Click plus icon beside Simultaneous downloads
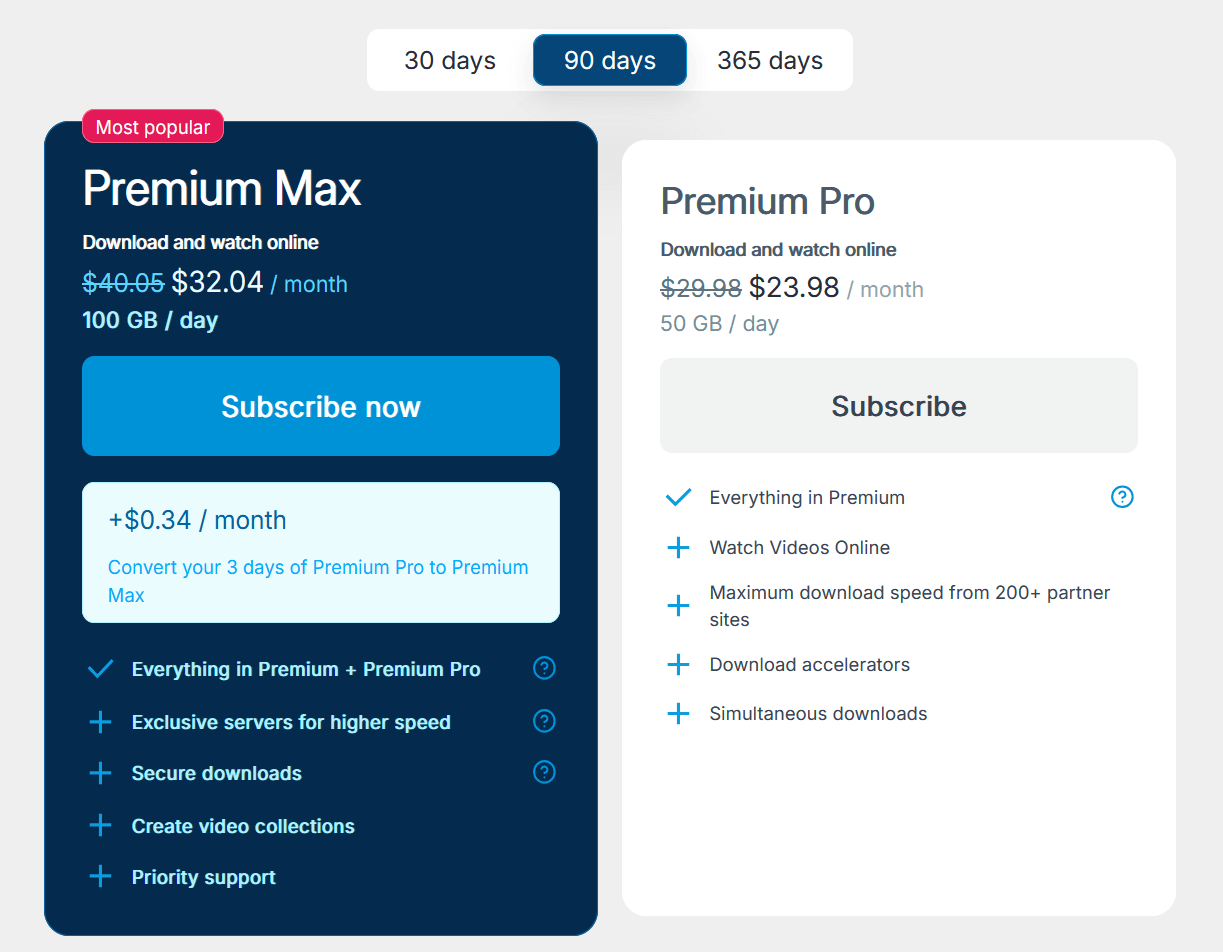This screenshot has width=1223, height=952. coord(678,713)
